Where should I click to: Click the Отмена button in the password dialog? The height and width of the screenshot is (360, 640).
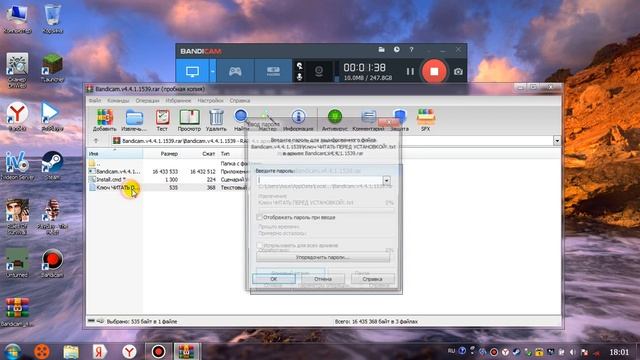323,279
